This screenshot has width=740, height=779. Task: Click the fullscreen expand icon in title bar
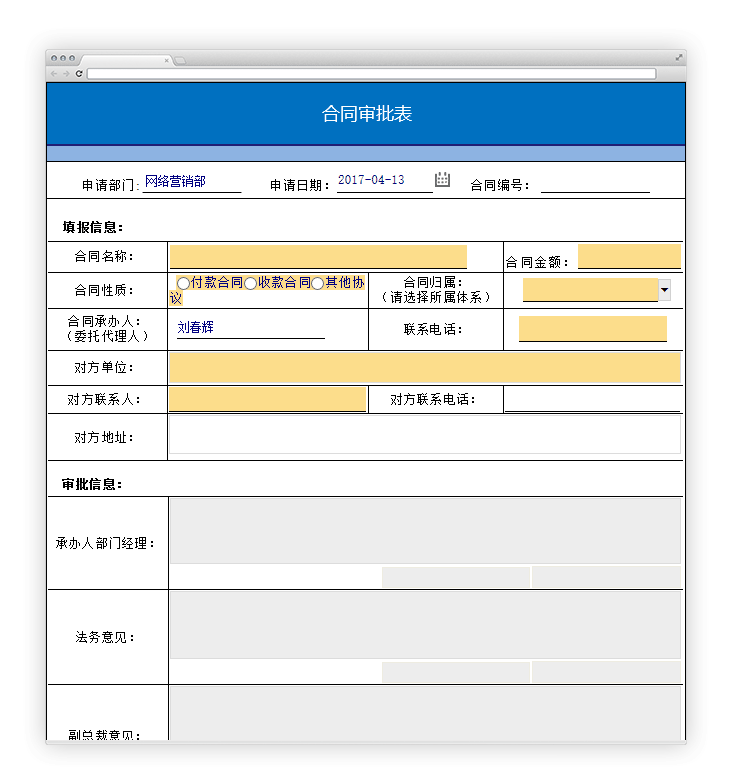pos(679,58)
